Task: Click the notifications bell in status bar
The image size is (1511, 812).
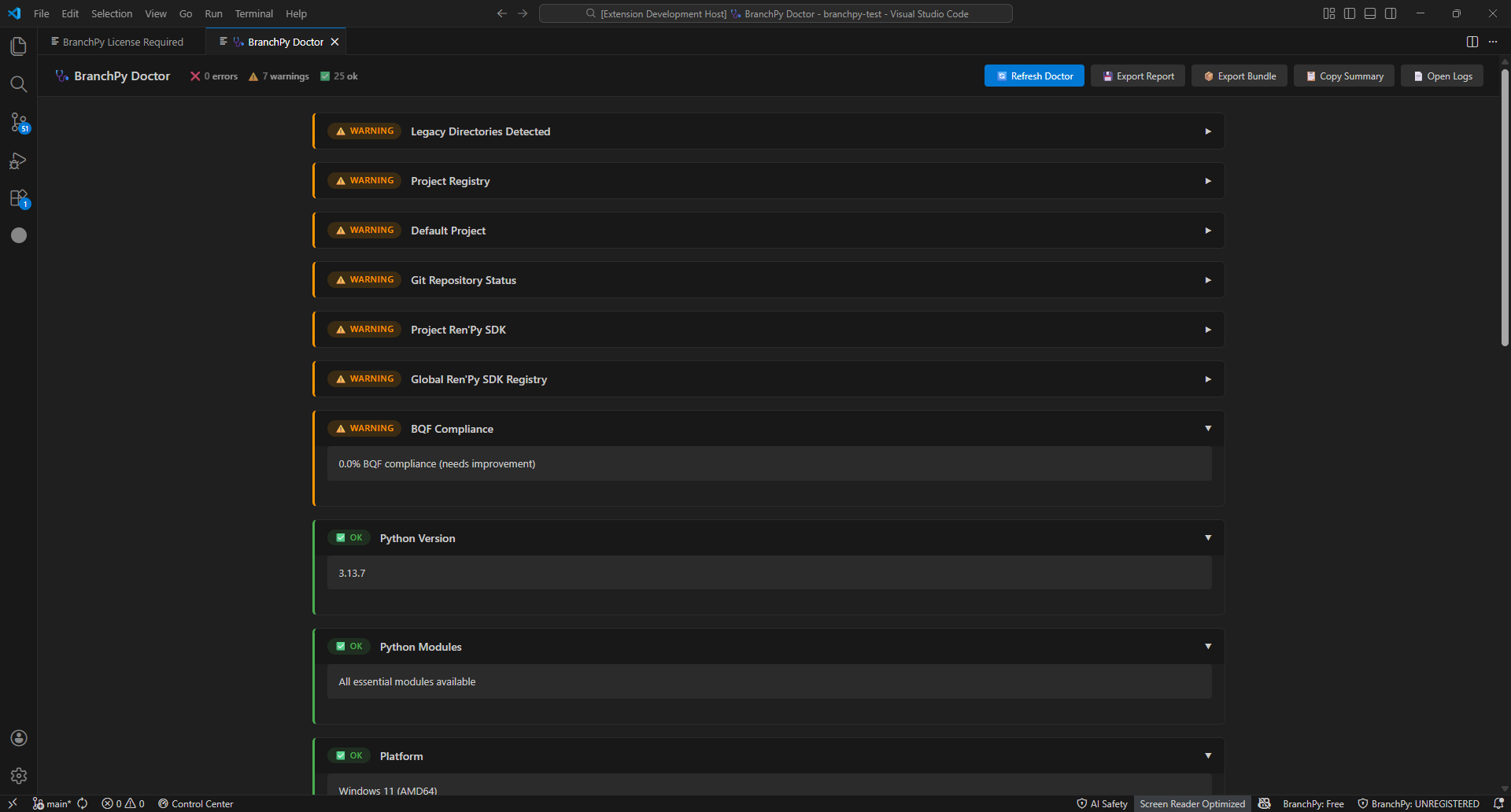Action: click(x=1498, y=803)
